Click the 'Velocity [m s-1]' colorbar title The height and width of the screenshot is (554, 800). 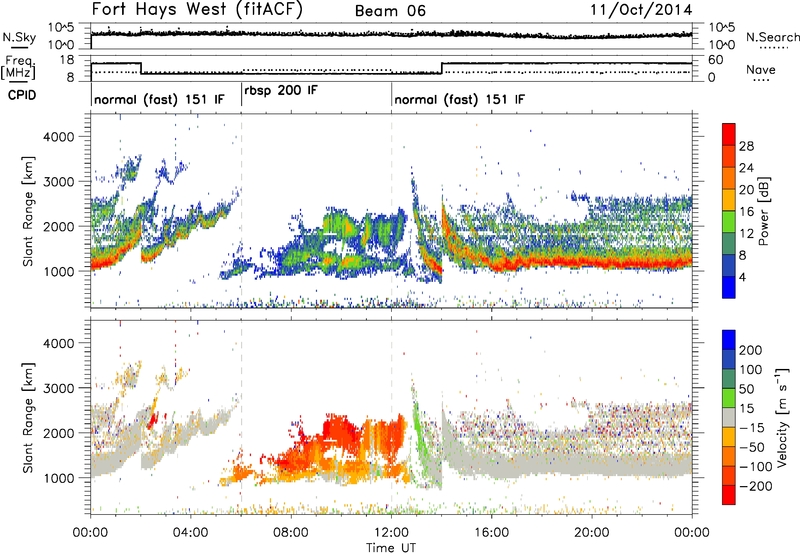[782, 417]
